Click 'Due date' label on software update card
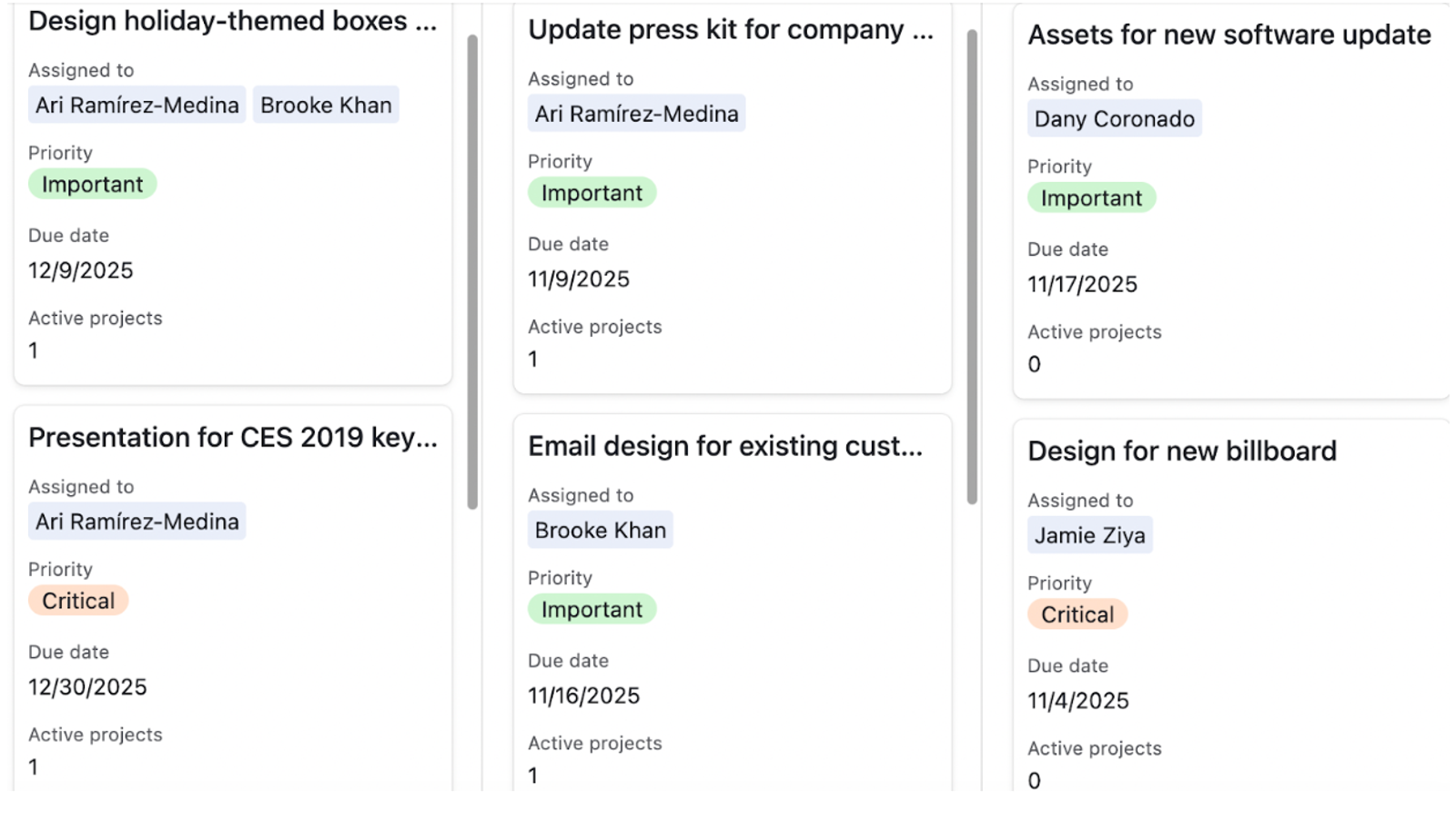This screenshot has width=1456, height=832. coord(1068,249)
